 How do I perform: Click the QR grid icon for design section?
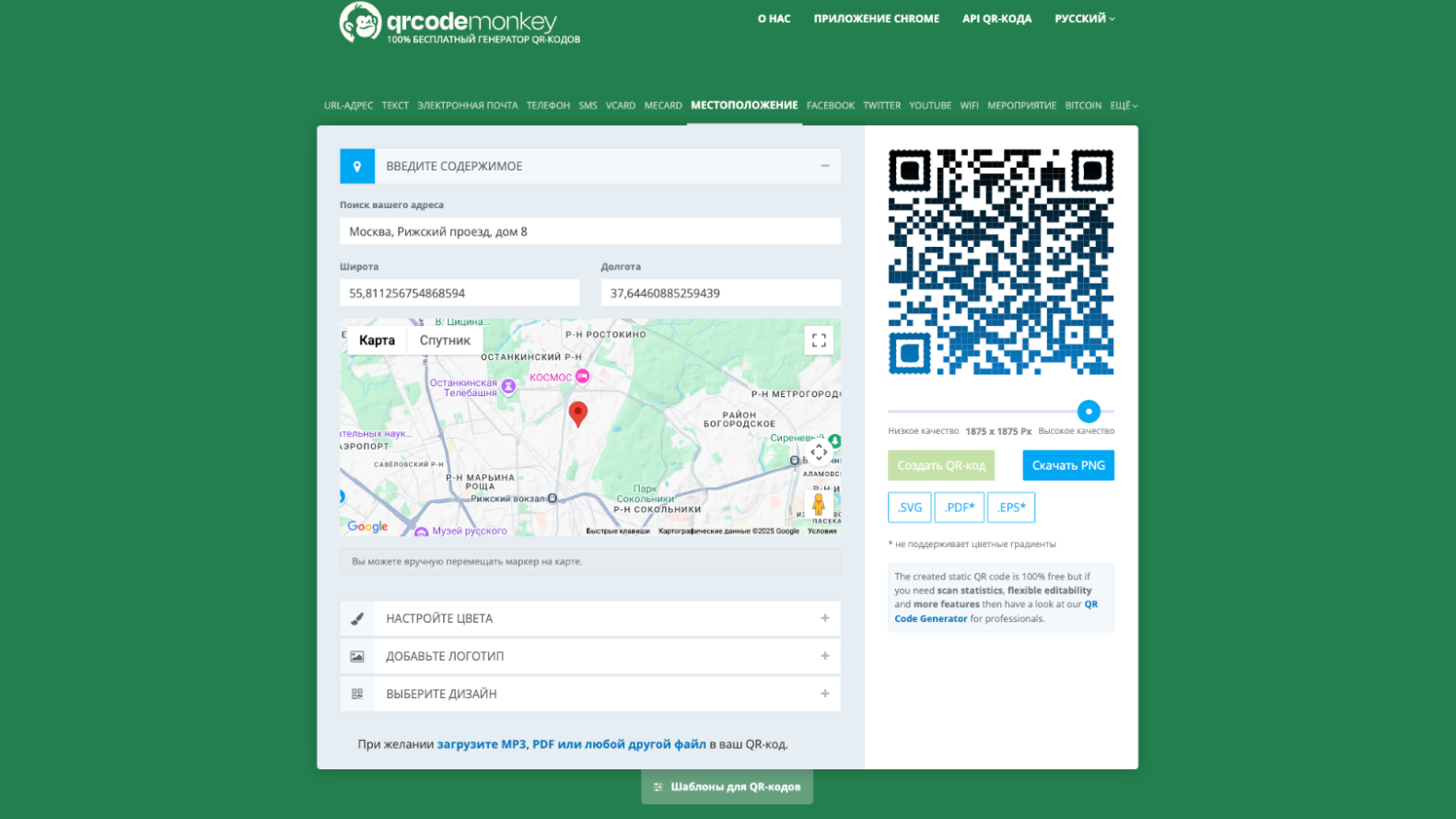click(x=357, y=695)
